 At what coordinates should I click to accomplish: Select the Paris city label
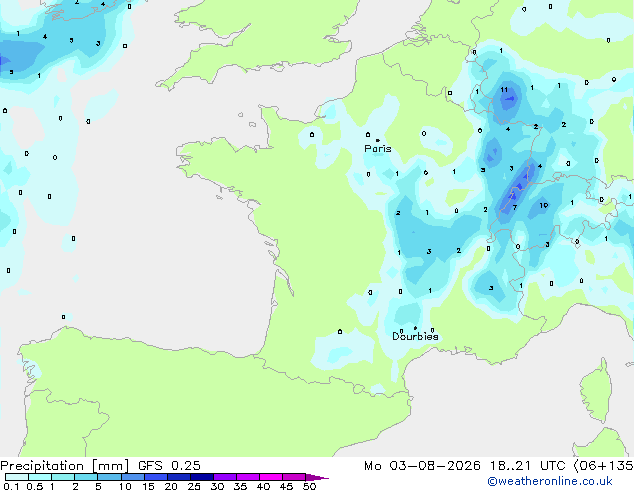pos(378,149)
